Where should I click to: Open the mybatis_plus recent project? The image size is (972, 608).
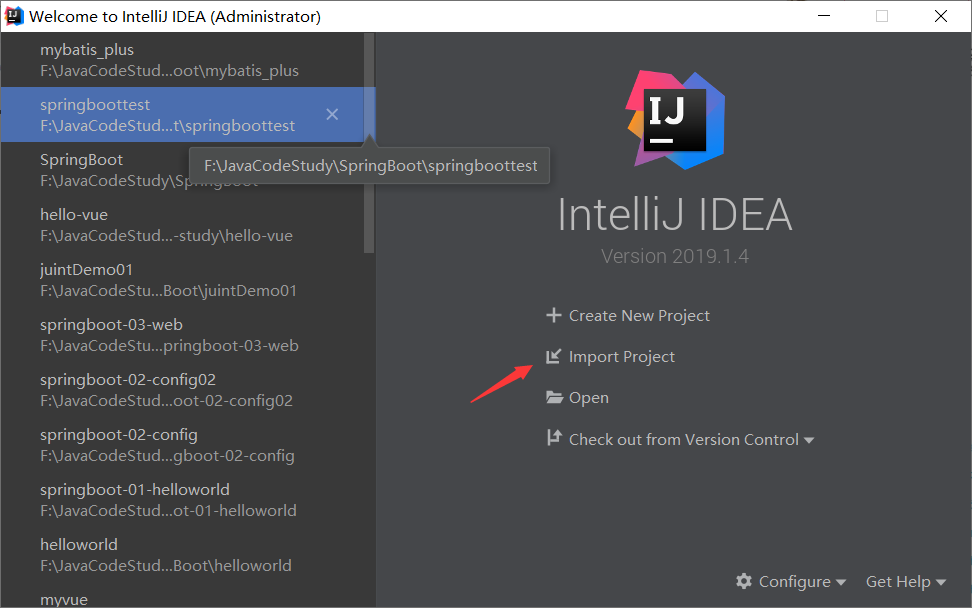pos(169,60)
